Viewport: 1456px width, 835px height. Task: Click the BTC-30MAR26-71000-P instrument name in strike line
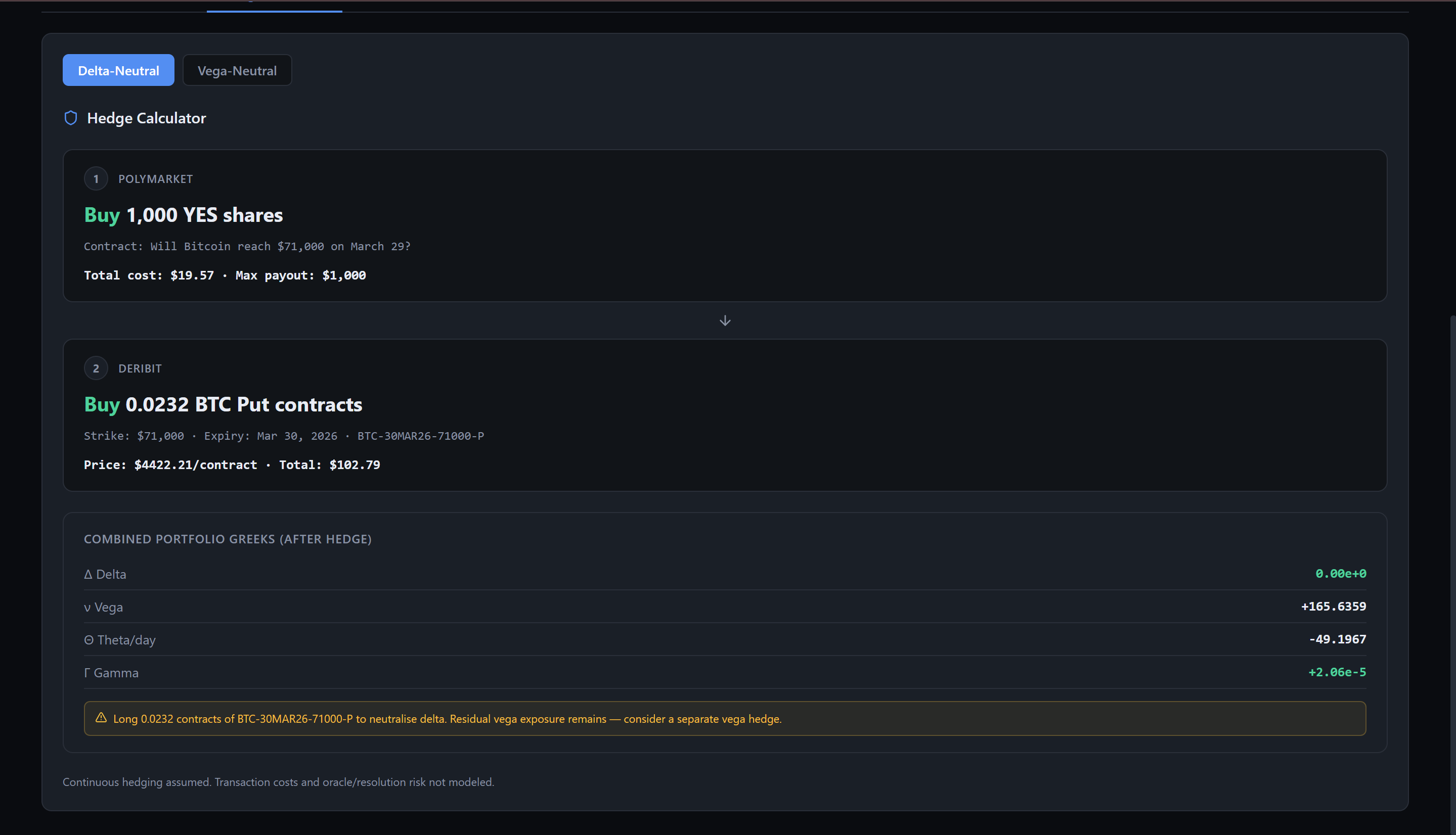[420, 436]
